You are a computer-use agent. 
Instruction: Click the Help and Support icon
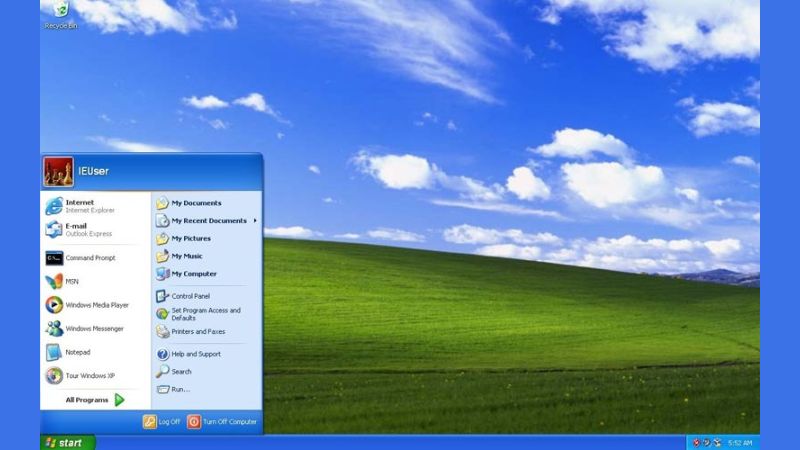coord(162,354)
